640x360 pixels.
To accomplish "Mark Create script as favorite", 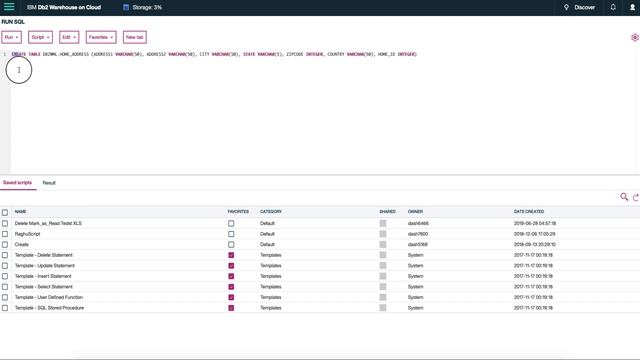I will [x=231, y=244].
